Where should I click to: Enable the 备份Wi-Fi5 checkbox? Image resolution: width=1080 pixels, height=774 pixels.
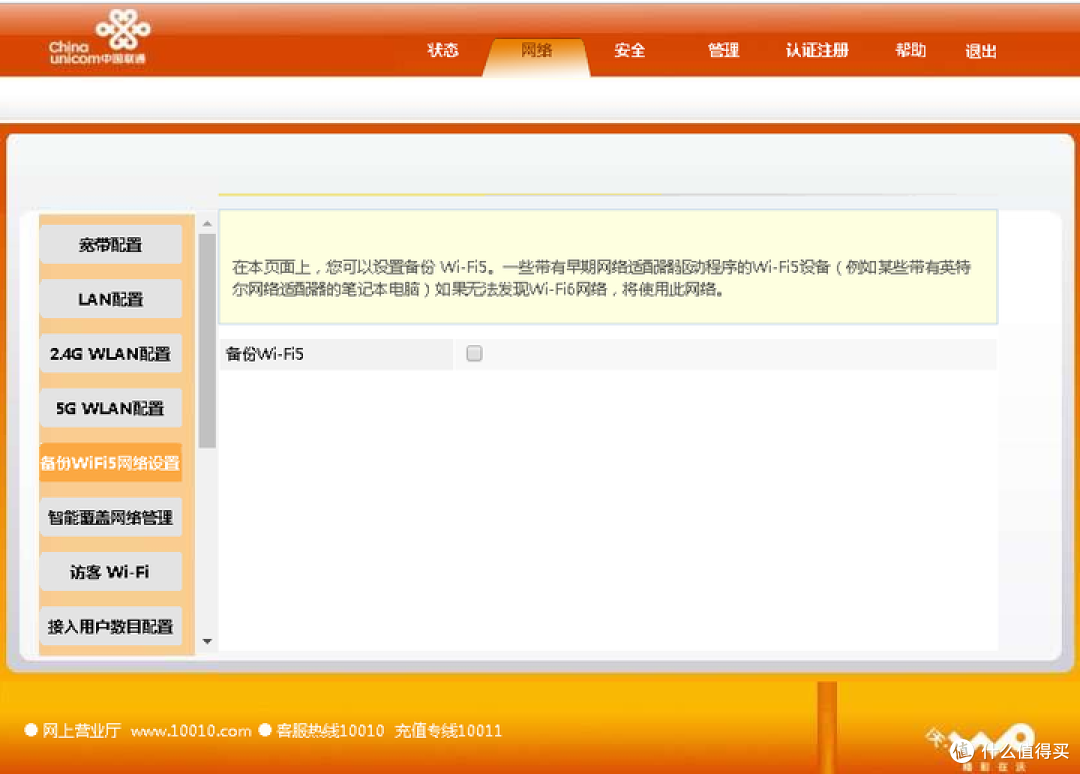pyautogui.click(x=474, y=353)
